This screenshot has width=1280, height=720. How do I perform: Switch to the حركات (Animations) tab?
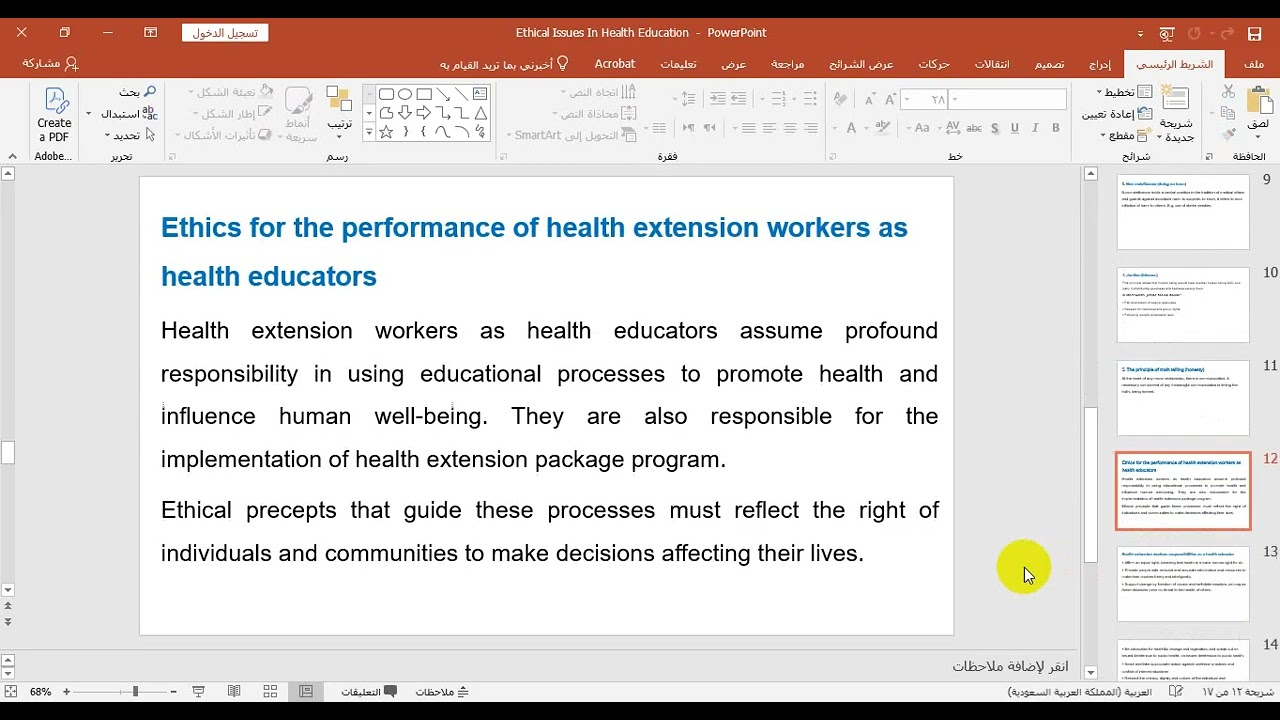click(934, 64)
